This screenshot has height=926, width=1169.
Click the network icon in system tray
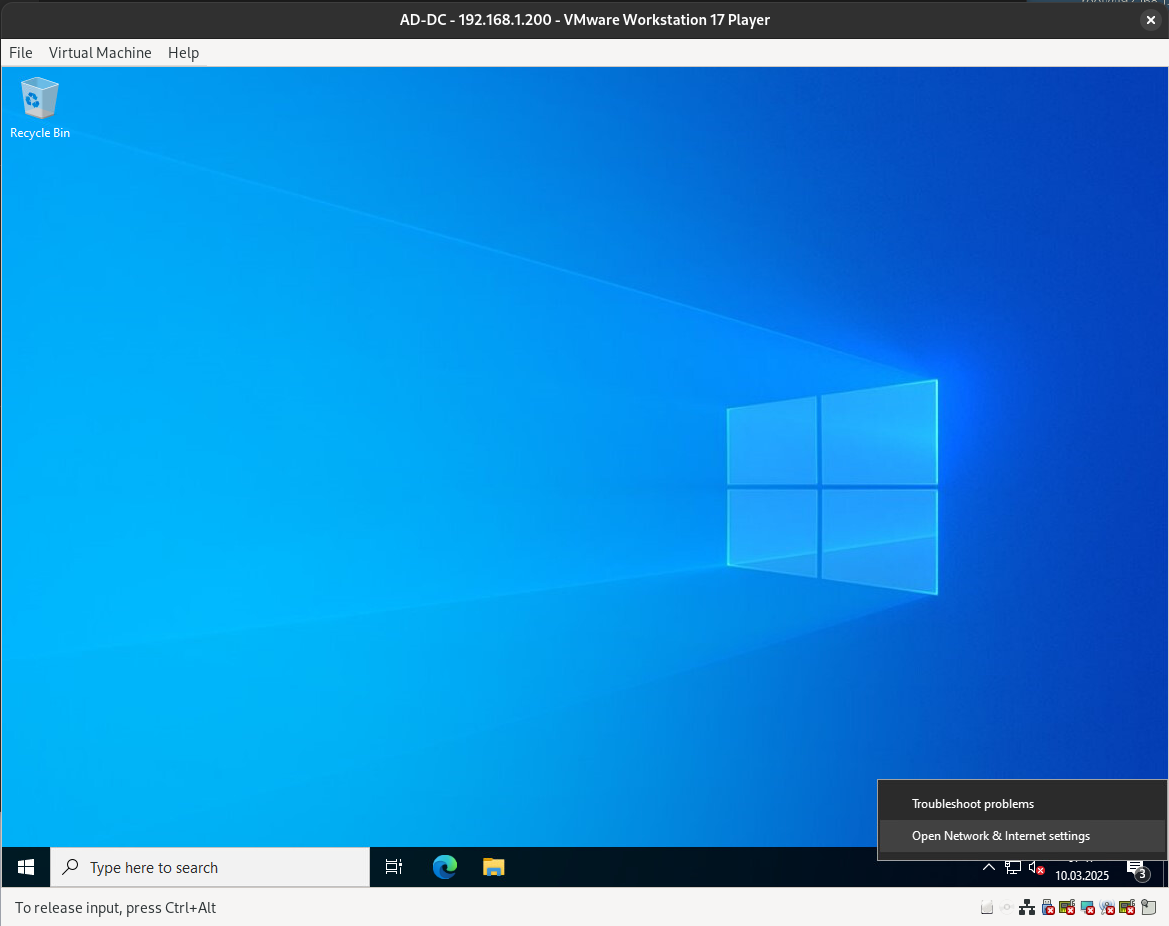[1013, 867]
